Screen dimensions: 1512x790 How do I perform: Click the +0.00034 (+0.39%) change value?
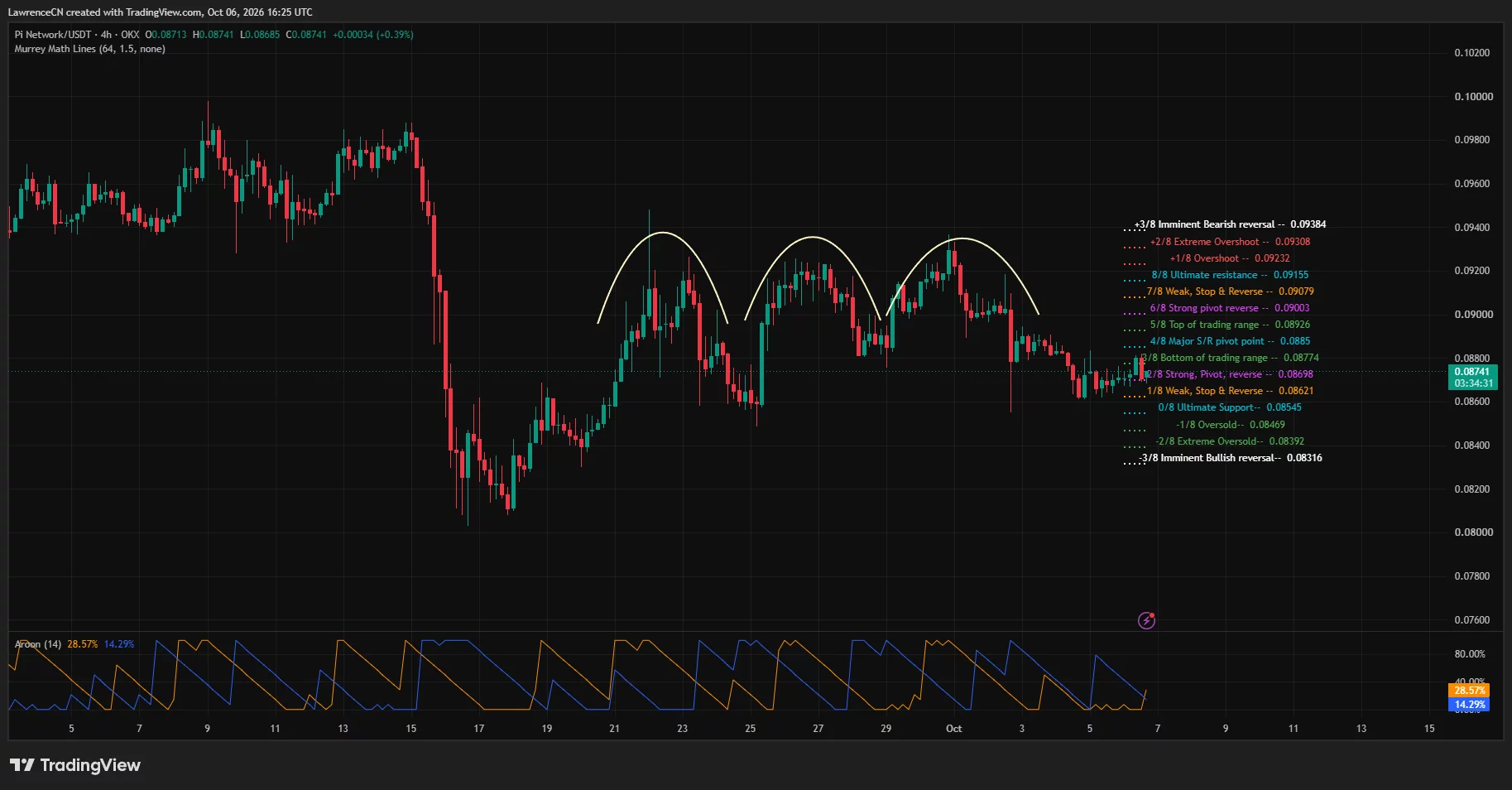(372, 35)
